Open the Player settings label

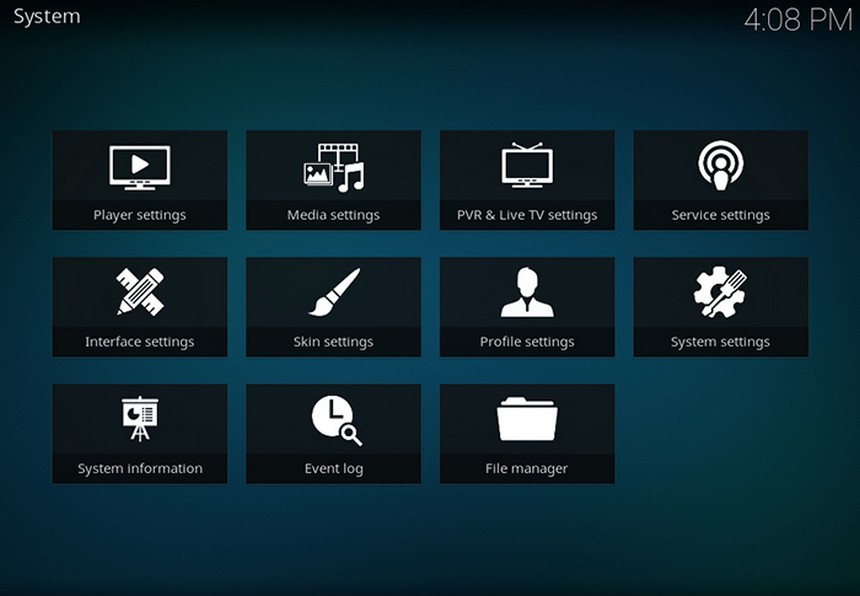tap(140, 215)
